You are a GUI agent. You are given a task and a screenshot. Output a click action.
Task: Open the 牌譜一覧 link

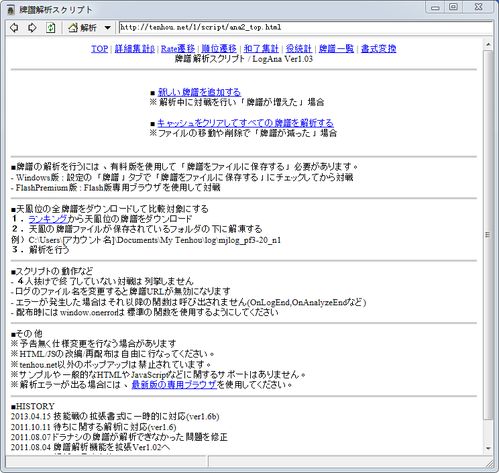click(336, 49)
